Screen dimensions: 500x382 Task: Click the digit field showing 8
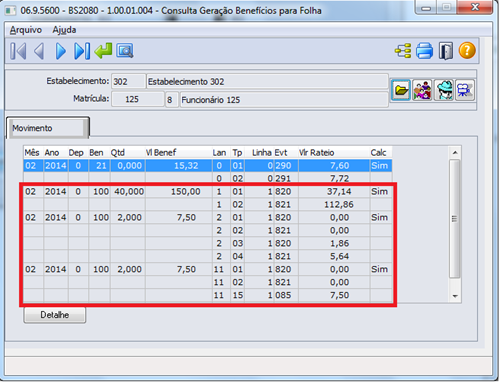[172, 100]
